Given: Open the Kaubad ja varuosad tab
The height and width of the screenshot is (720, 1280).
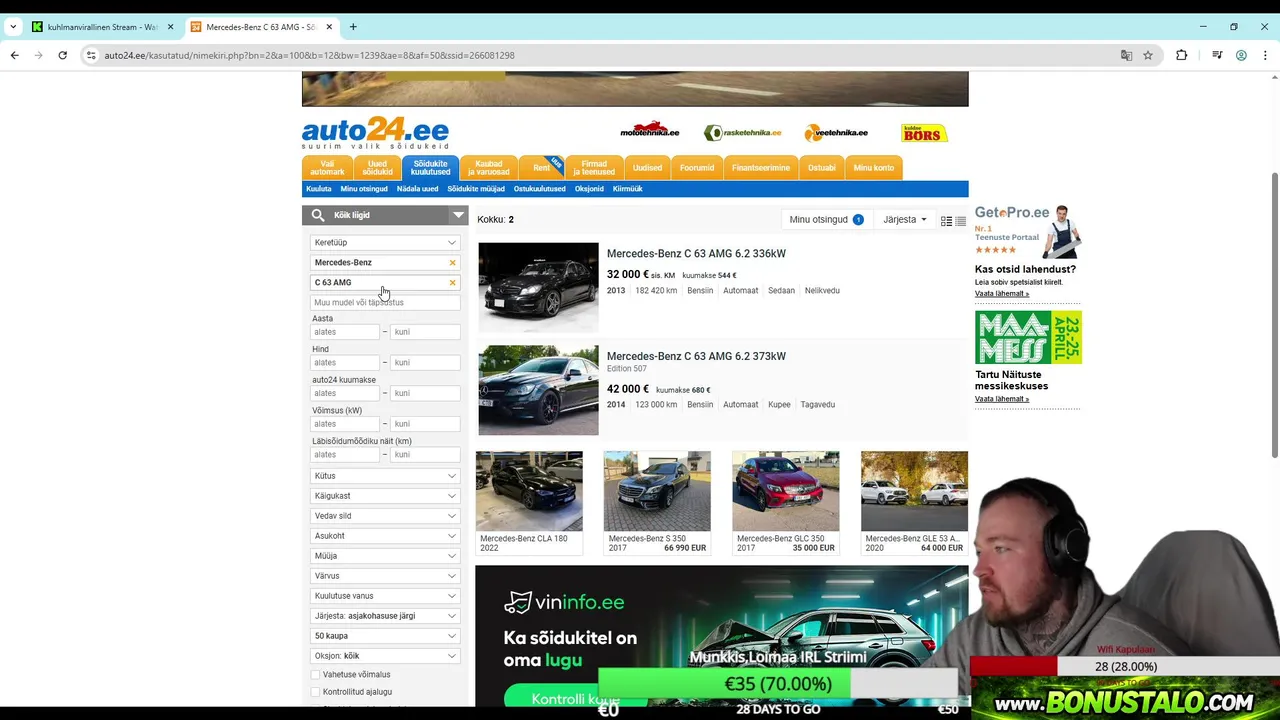Looking at the screenshot, I should tap(488, 168).
